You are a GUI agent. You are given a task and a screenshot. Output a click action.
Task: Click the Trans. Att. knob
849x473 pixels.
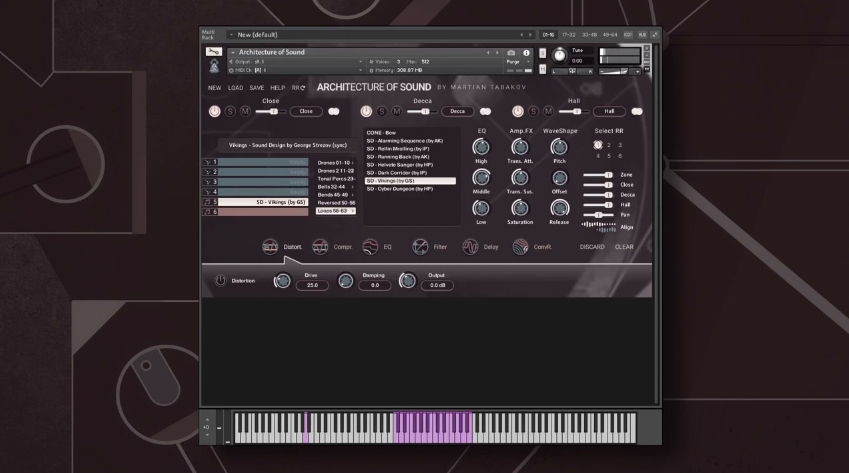tap(520, 147)
